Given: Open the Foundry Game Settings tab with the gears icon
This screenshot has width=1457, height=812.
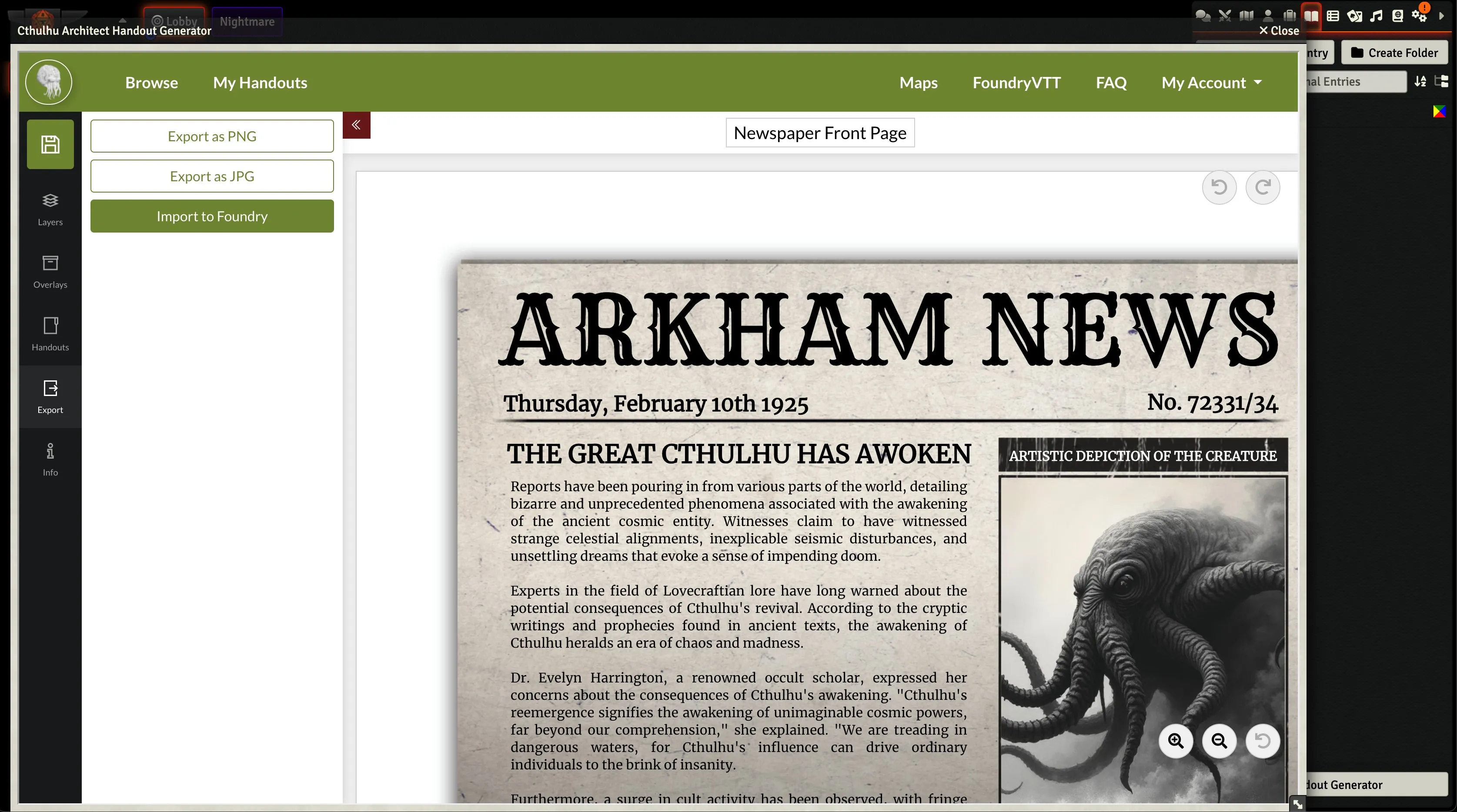Looking at the screenshot, I should tap(1420, 16).
